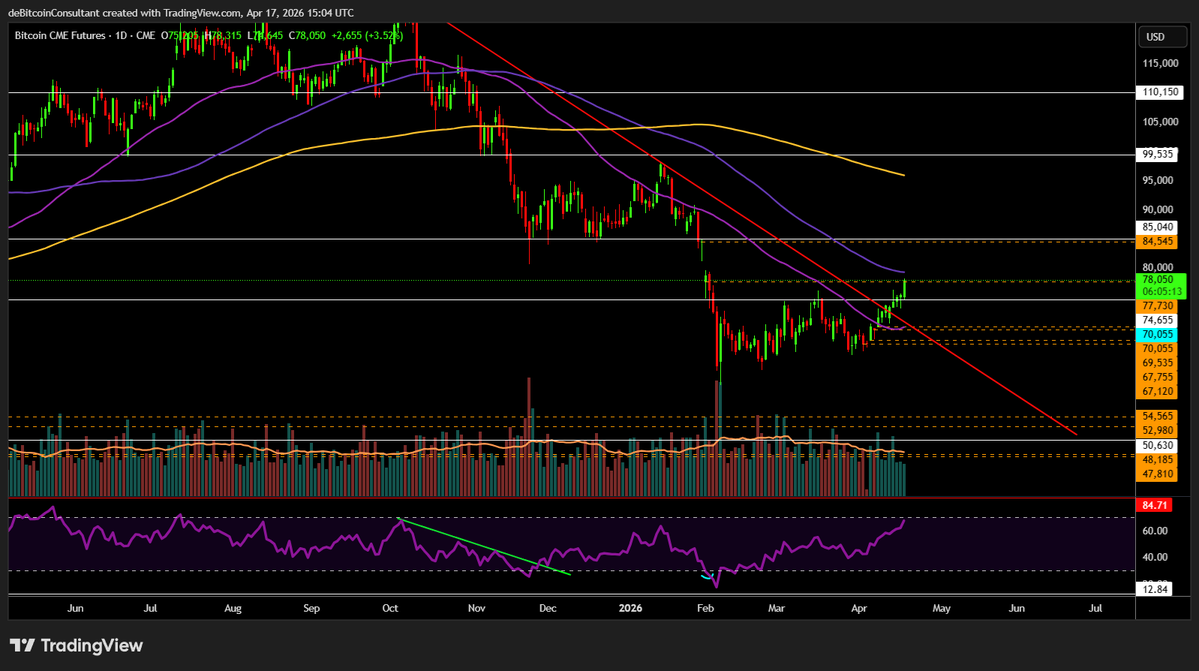Viewport: 1199px width, 671px height.
Task: Click the Feb label on time axis
Action: point(705,608)
